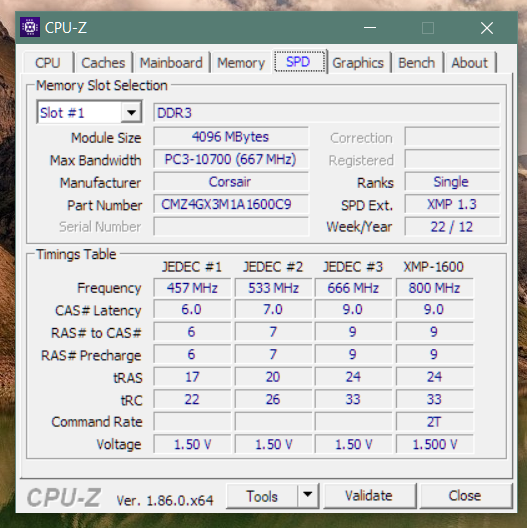Click the 26 tRC value

click(273, 399)
